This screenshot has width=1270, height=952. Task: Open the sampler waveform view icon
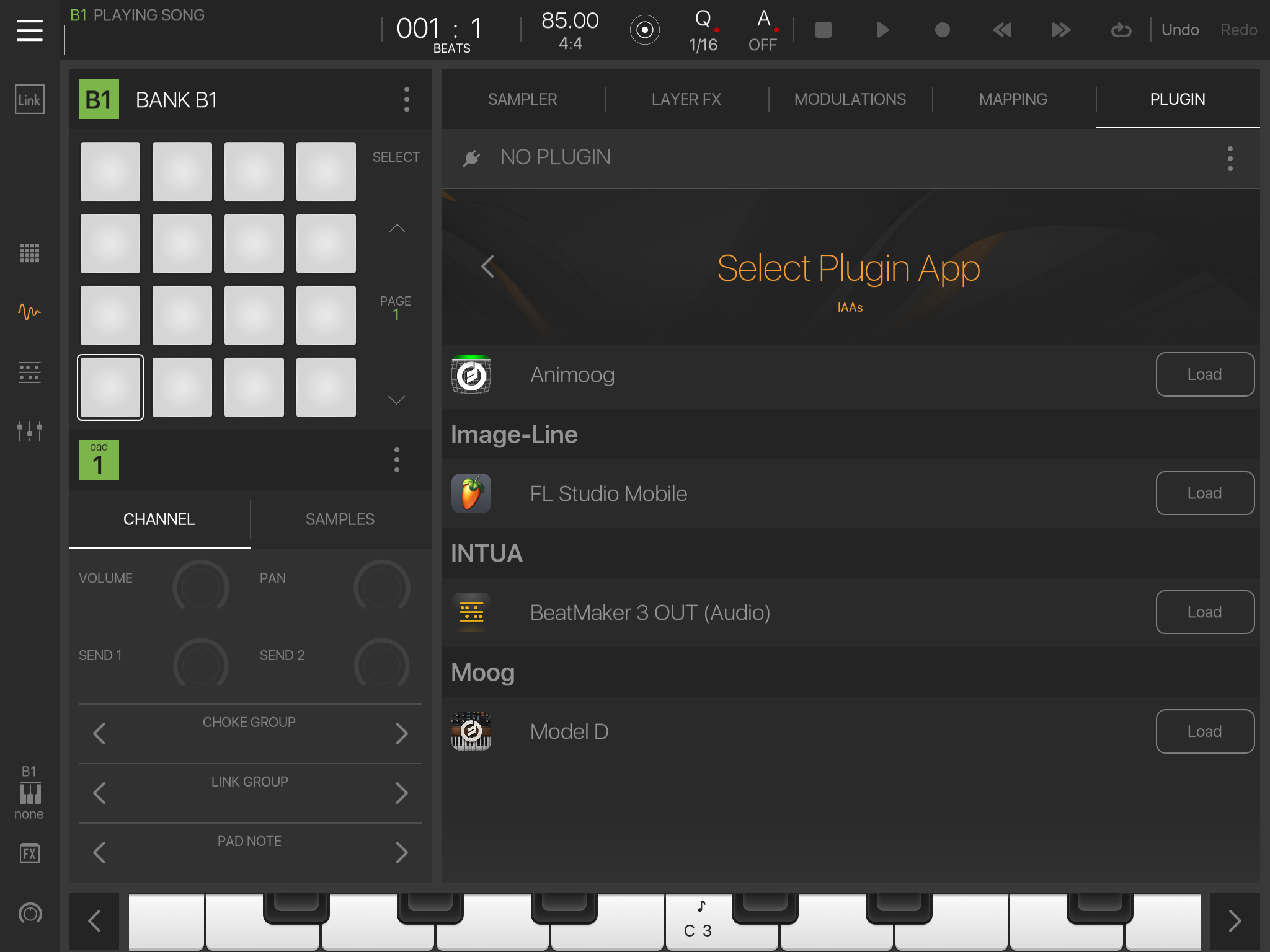[x=30, y=312]
